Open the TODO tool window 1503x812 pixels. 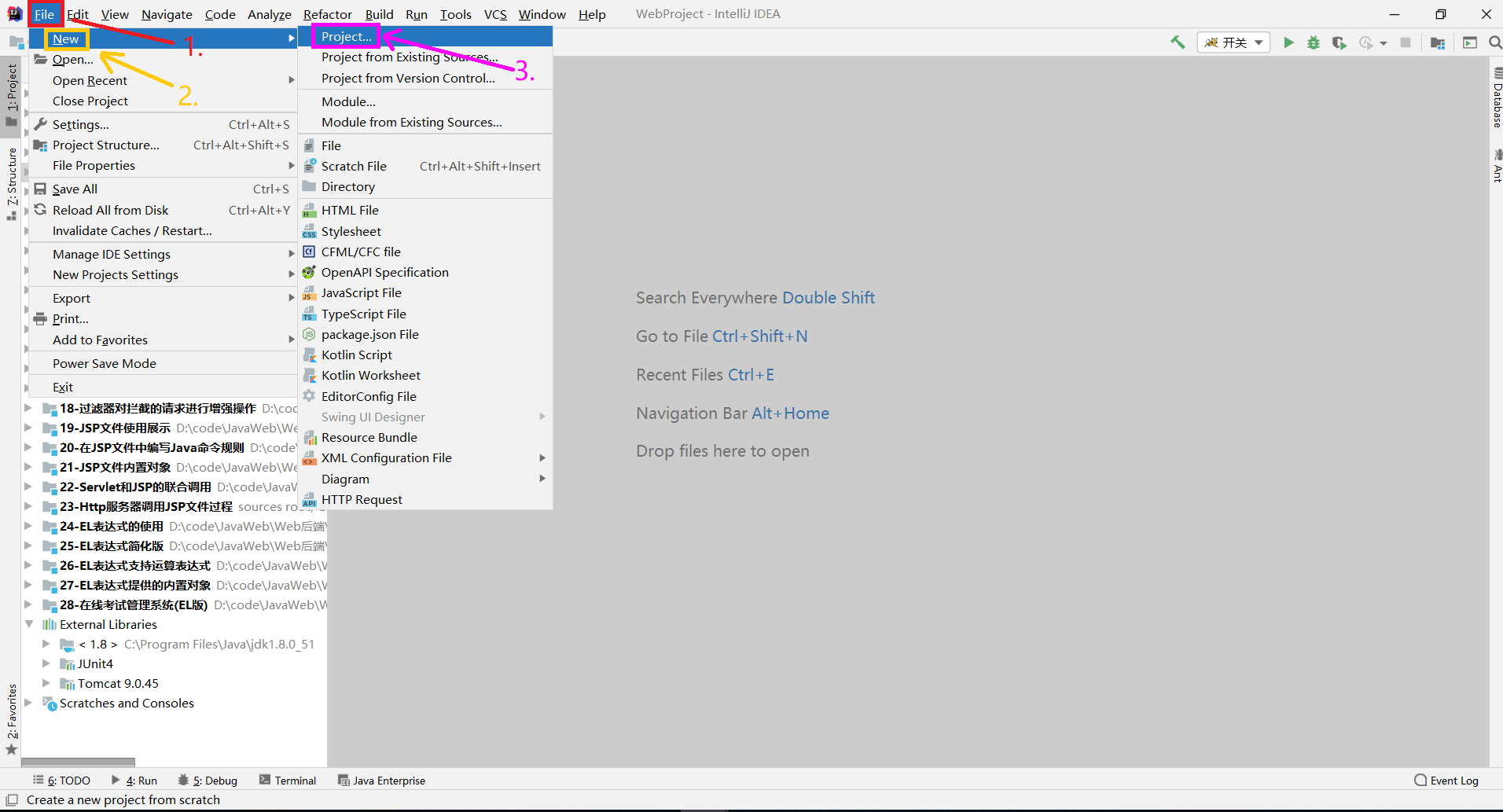[61, 781]
